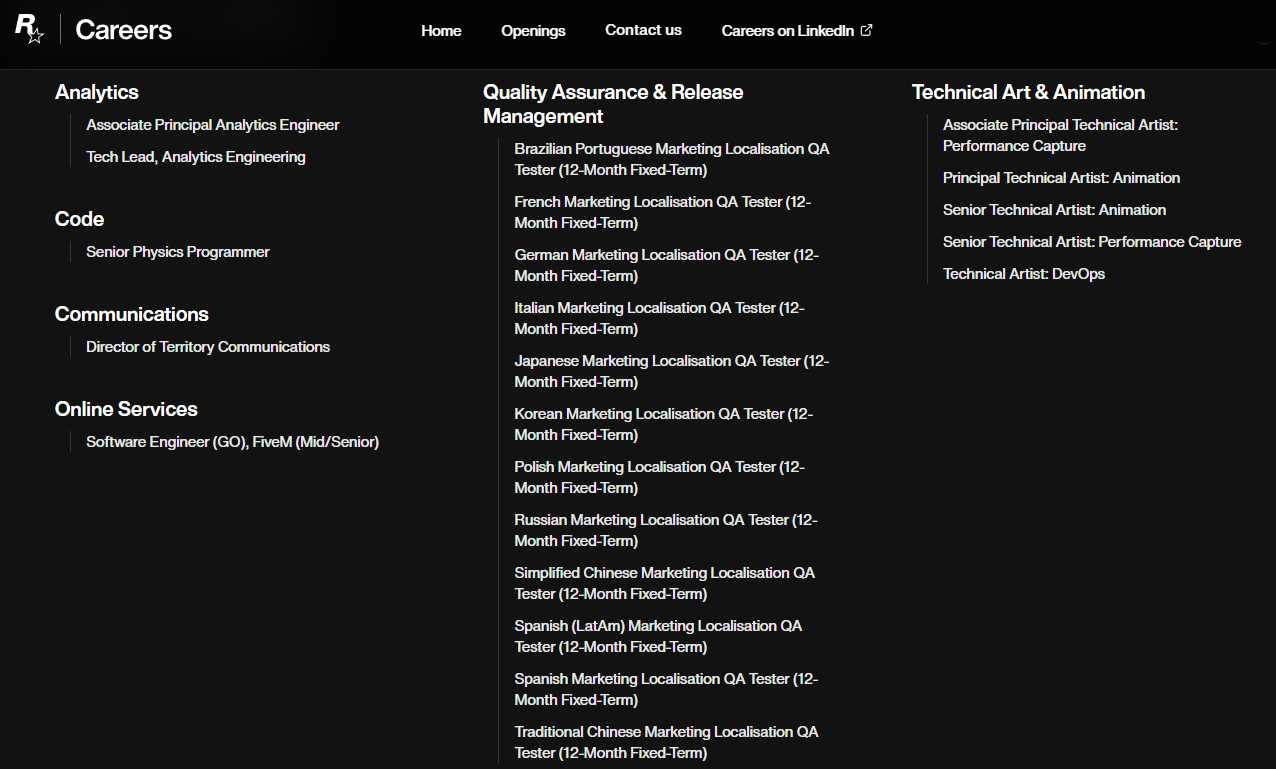Open Spanish Marketing Localisation QA Tester job
This screenshot has width=1276, height=769.
[x=666, y=689]
